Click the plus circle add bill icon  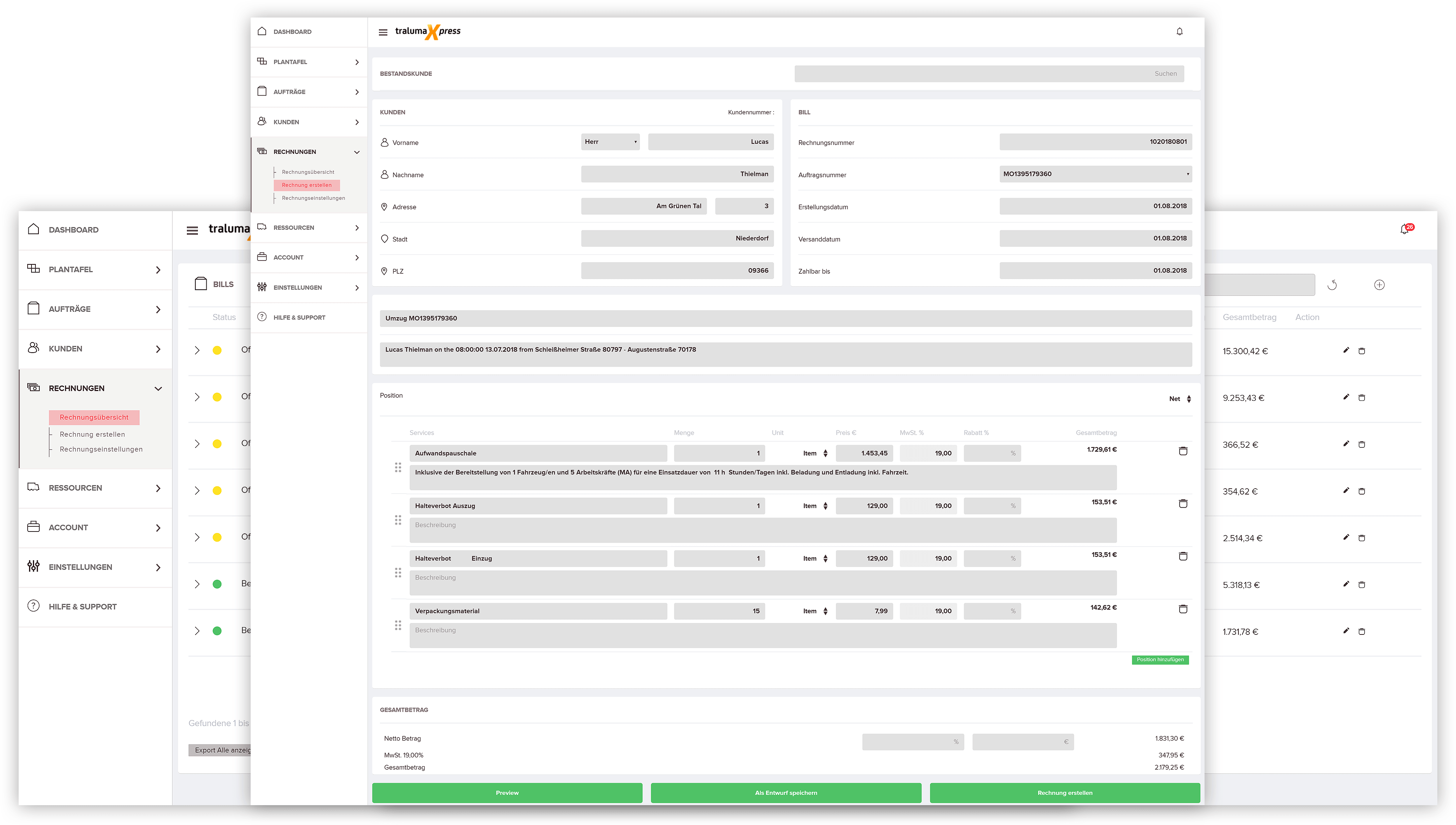[1379, 285]
